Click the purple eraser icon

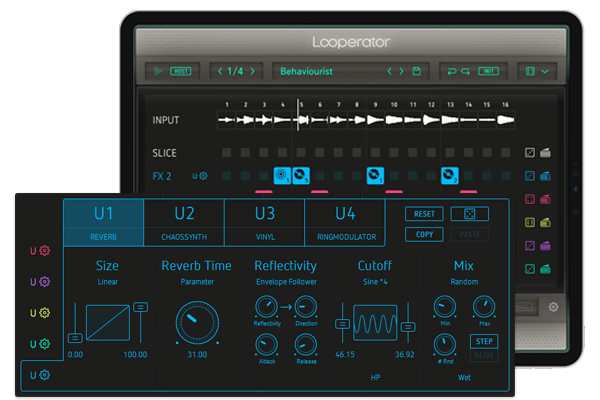tap(545, 245)
